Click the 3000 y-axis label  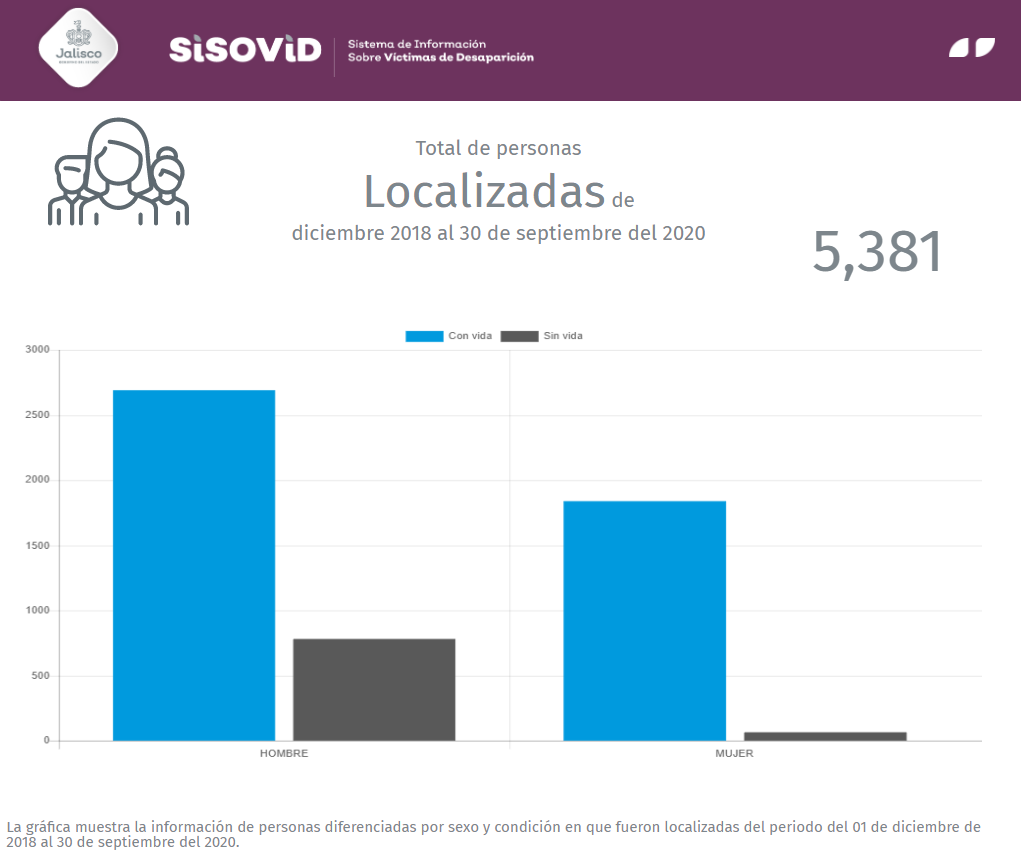tap(38, 350)
